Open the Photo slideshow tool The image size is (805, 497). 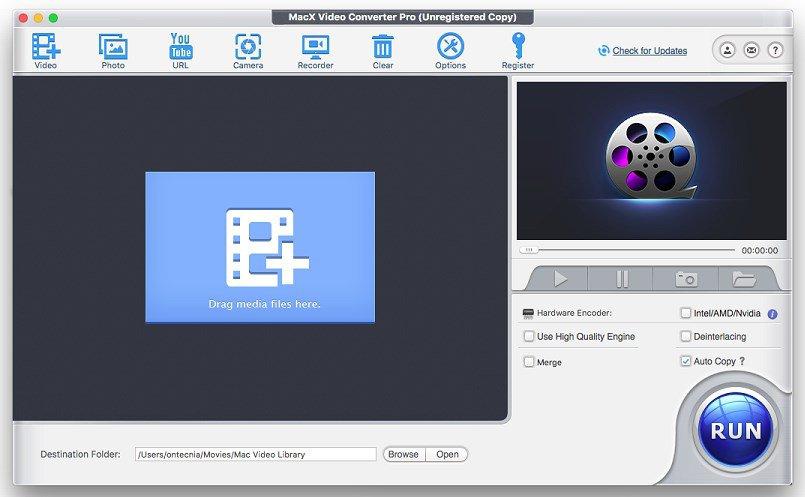pos(113,50)
